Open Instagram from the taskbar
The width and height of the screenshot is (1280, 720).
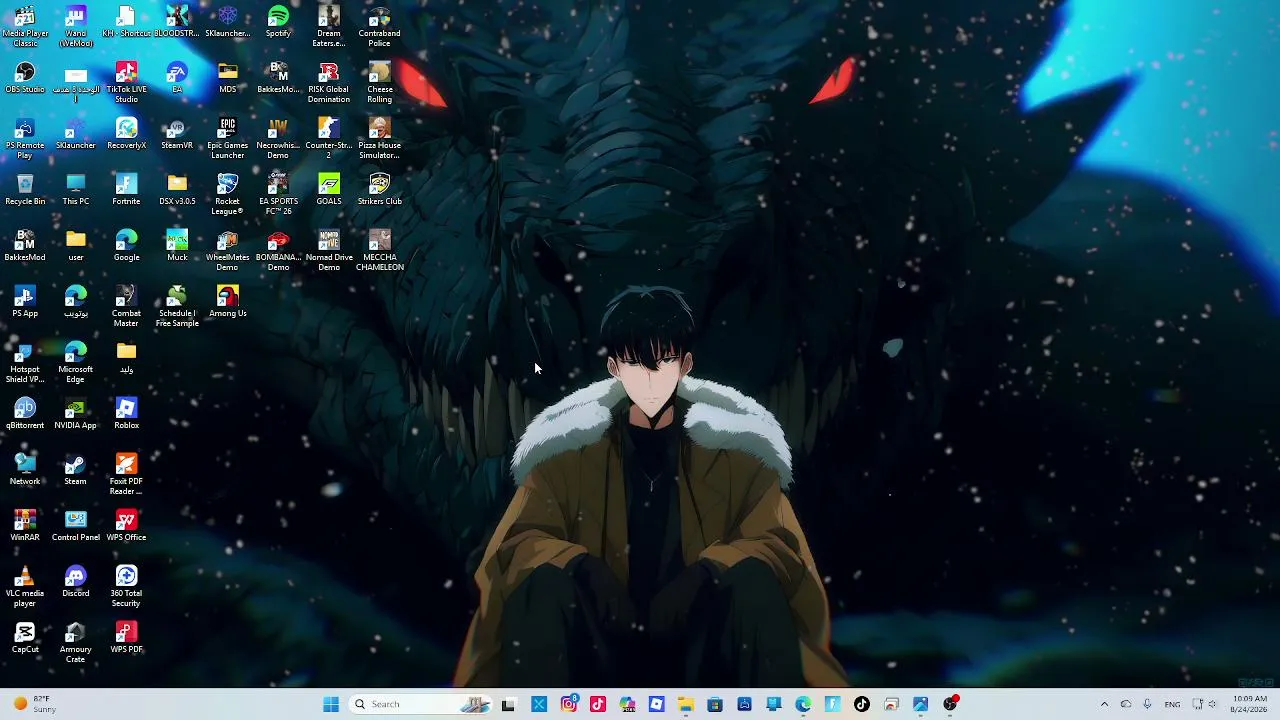click(x=568, y=704)
